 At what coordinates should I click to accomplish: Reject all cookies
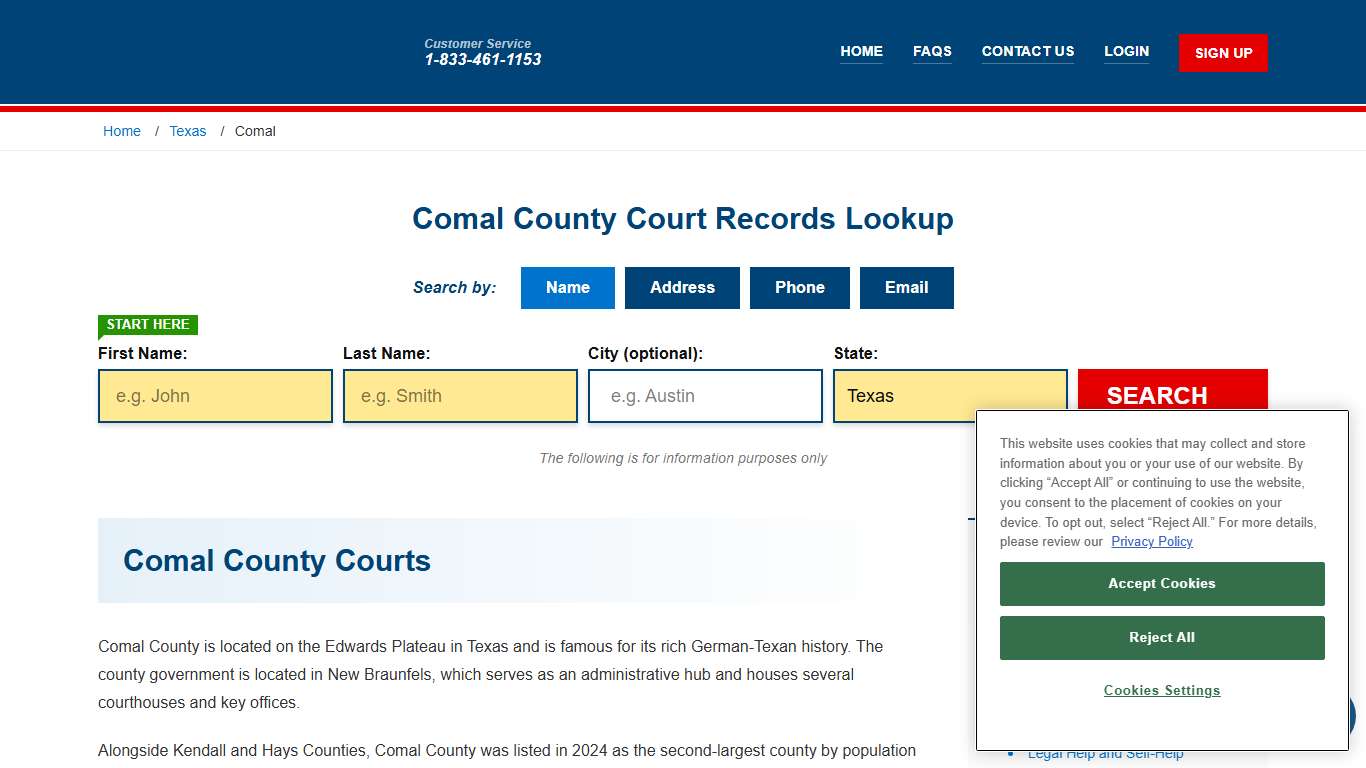click(x=1162, y=637)
